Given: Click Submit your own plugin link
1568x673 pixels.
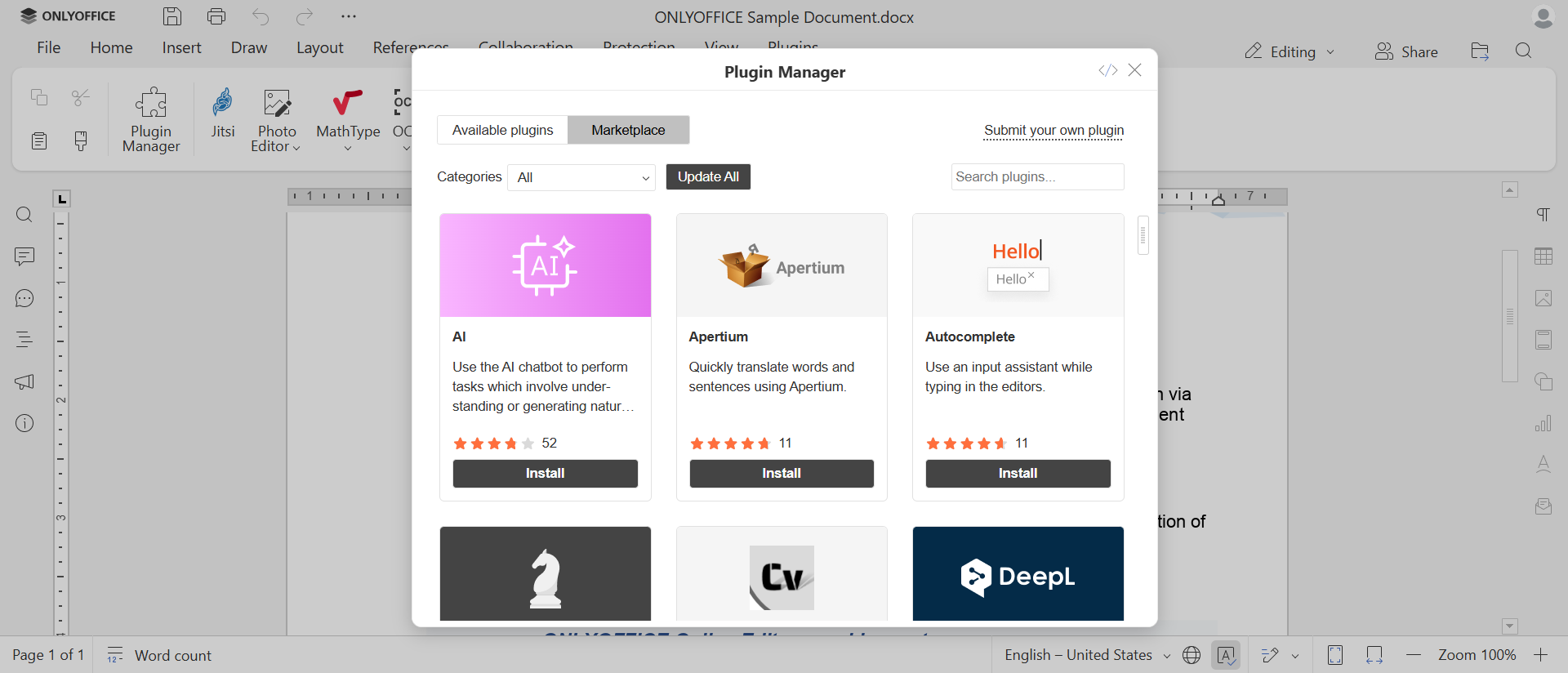Looking at the screenshot, I should point(1054,130).
